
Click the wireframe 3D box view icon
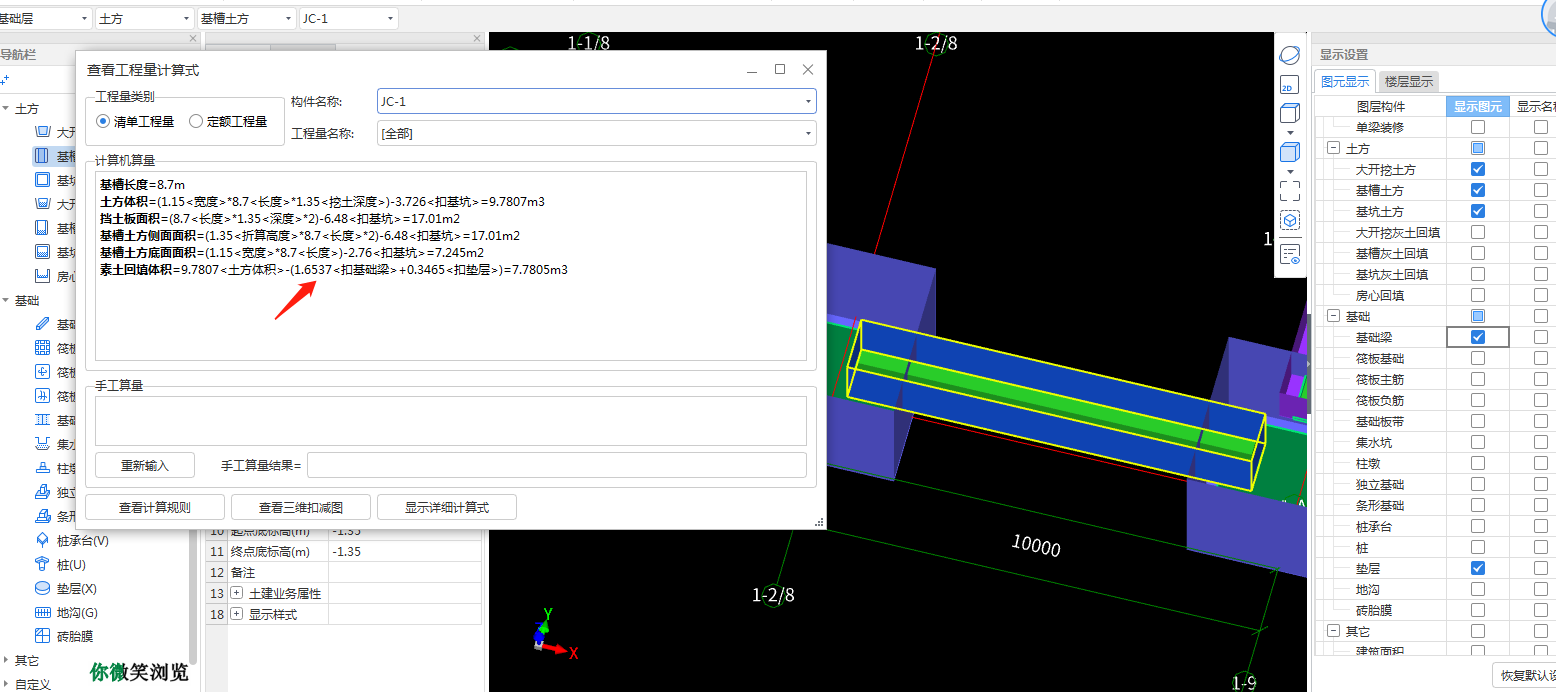click(1290, 112)
